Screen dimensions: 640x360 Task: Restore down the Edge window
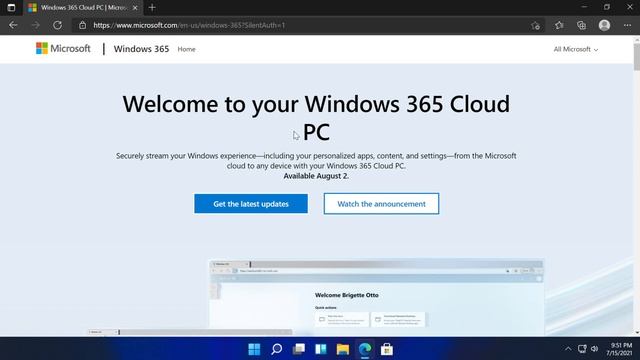pyautogui.click(x=607, y=7)
